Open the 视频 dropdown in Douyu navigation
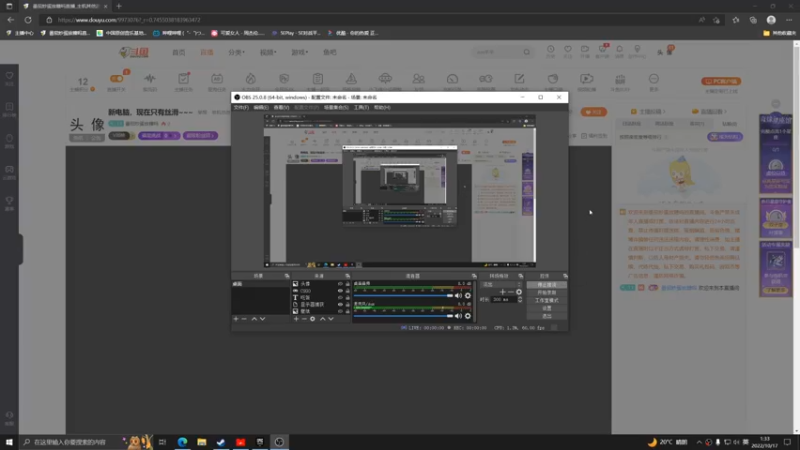 [268, 52]
